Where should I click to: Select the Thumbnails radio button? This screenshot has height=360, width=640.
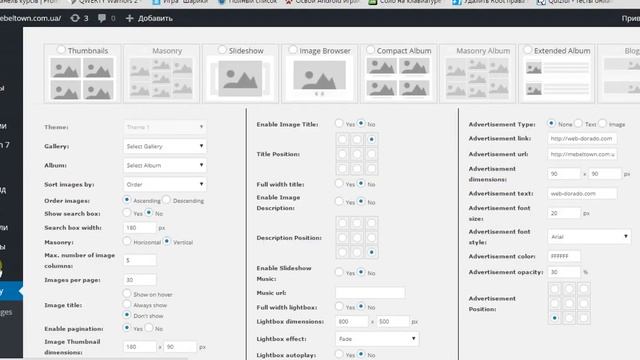[x=61, y=50]
